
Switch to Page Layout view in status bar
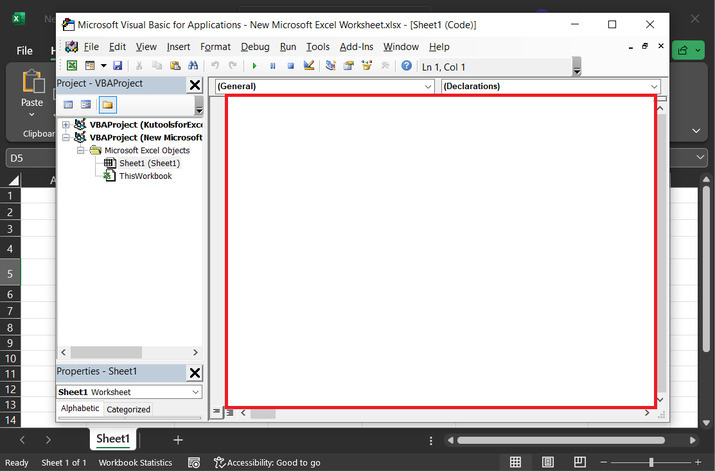click(x=547, y=462)
